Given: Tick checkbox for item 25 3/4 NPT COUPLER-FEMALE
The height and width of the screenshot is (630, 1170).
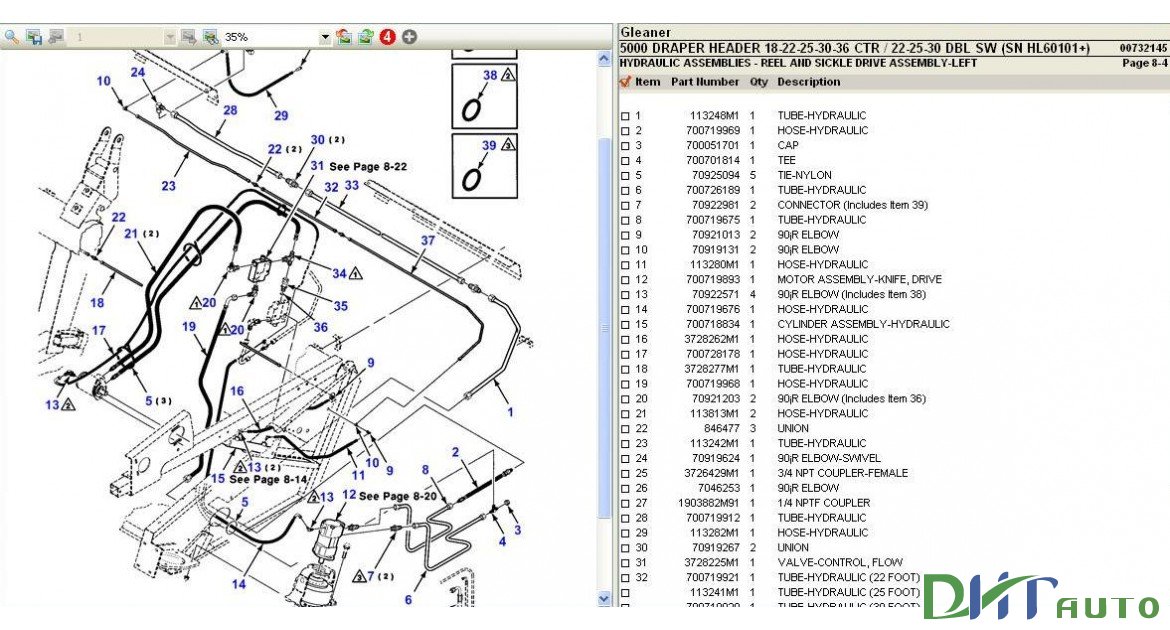Looking at the screenshot, I should point(625,473).
